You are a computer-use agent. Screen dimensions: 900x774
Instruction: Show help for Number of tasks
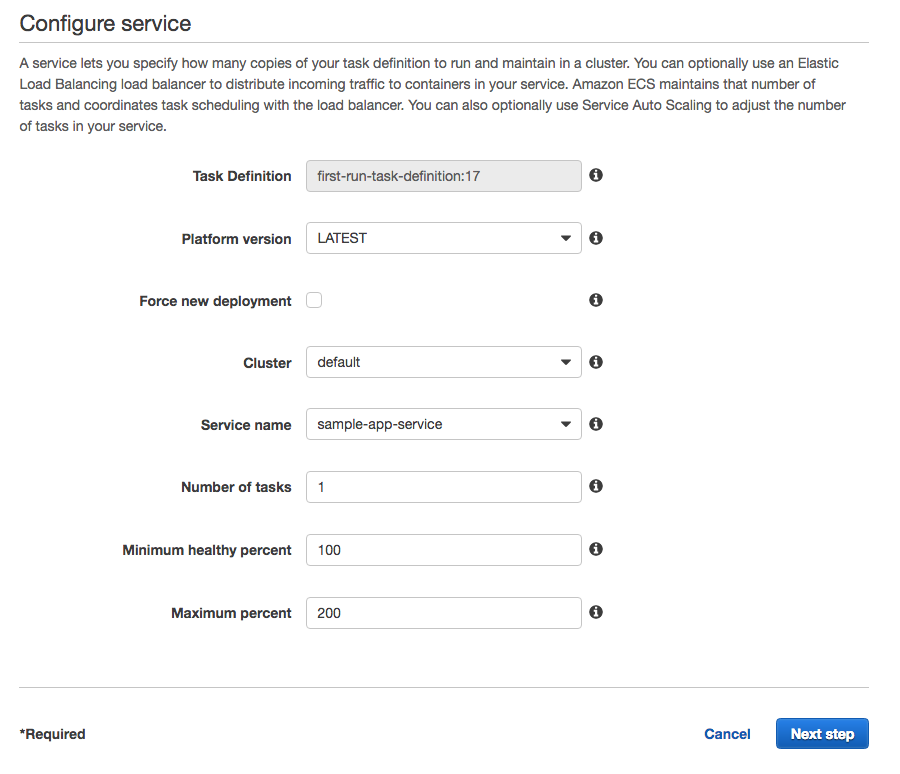(x=596, y=486)
